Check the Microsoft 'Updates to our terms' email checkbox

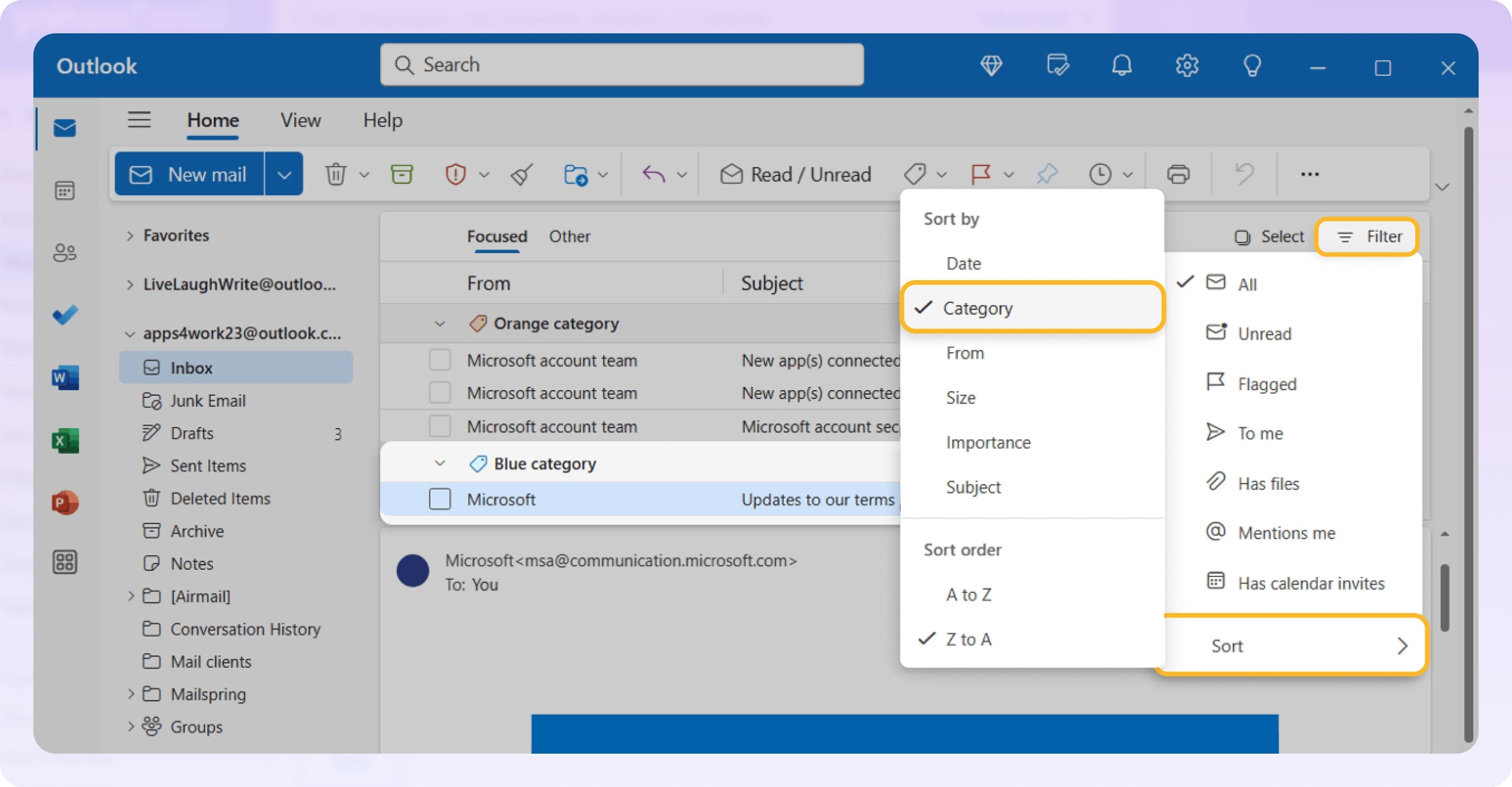pos(439,500)
